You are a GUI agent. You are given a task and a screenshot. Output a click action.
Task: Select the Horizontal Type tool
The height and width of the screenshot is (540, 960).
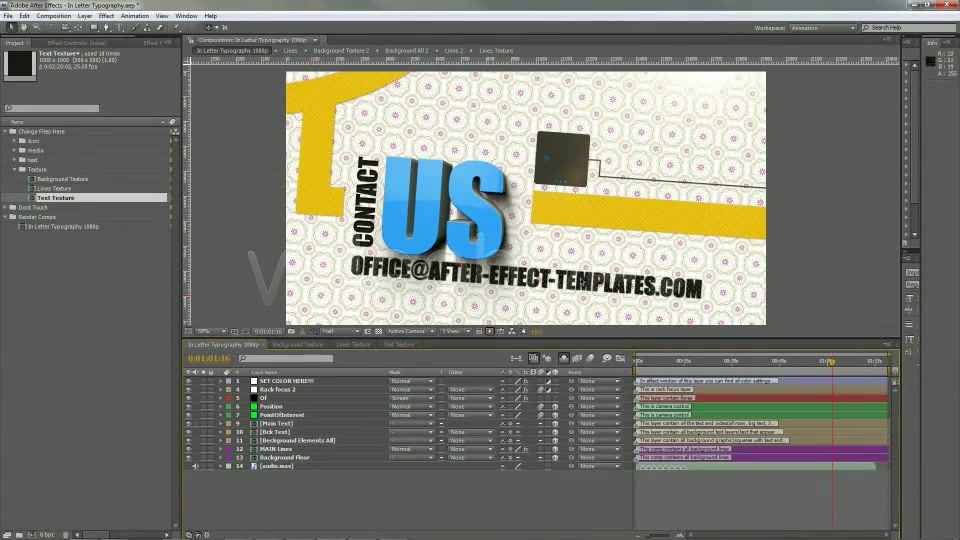click(x=120, y=28)
